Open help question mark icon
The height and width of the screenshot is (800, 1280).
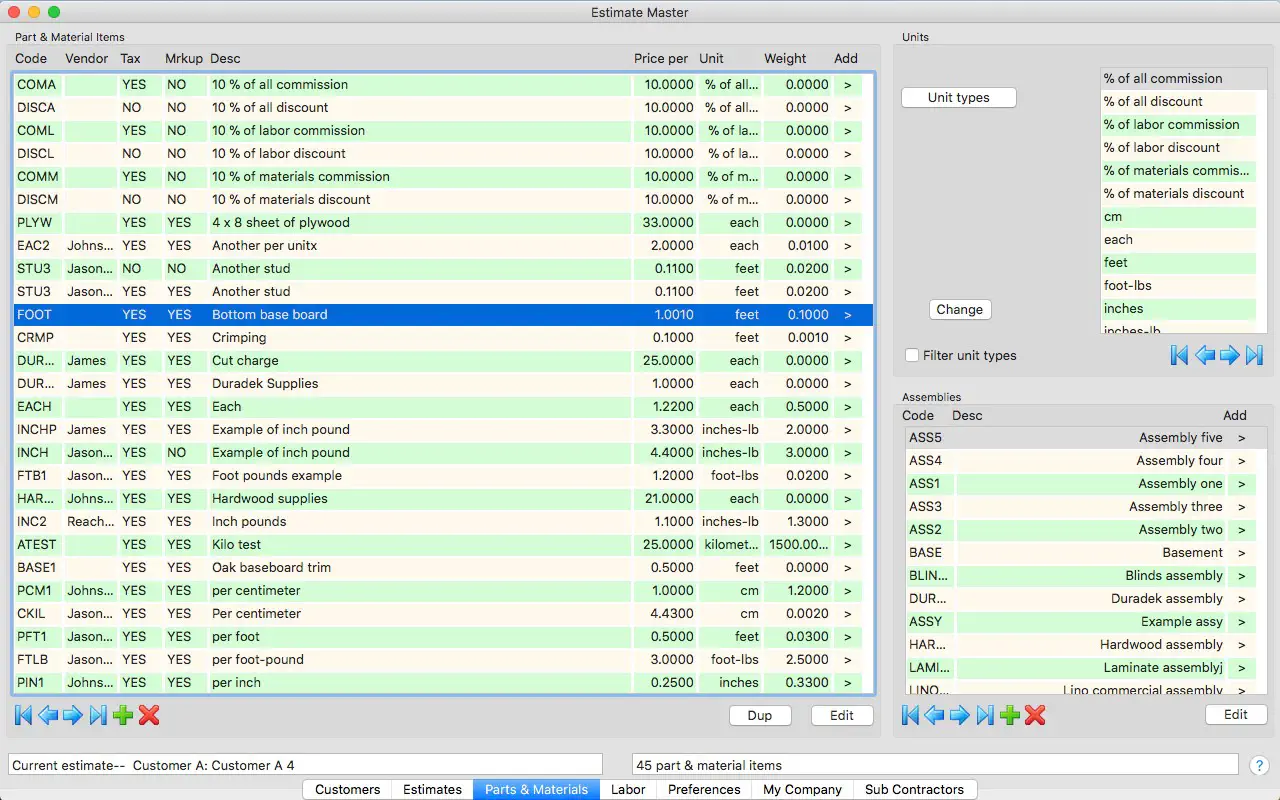point(1259,765)
